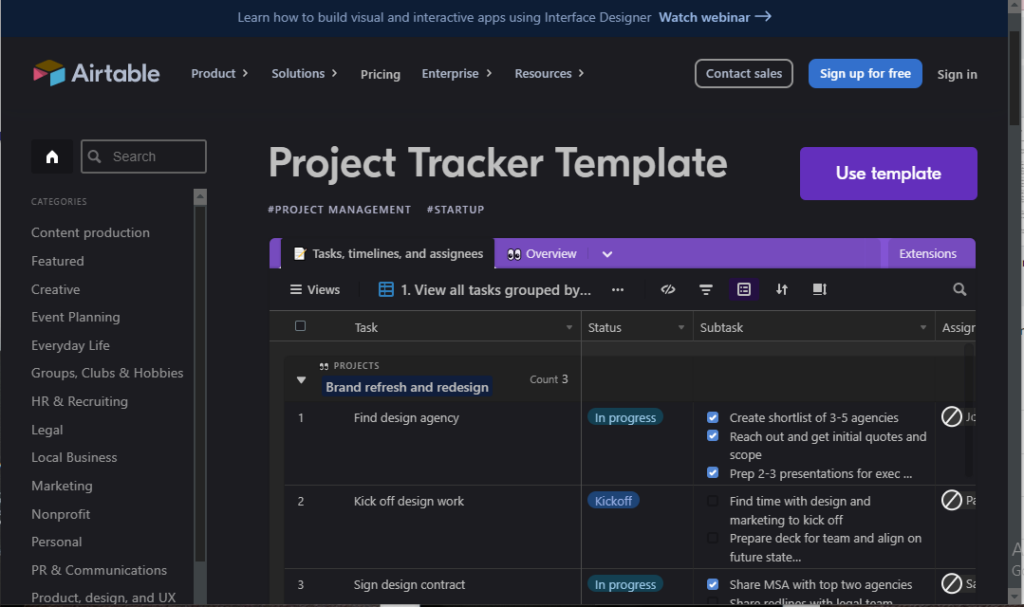This screenshot has height=607, width=1024.
Task: Open search with the magnifying glass icon
Action: click(959, 289)
